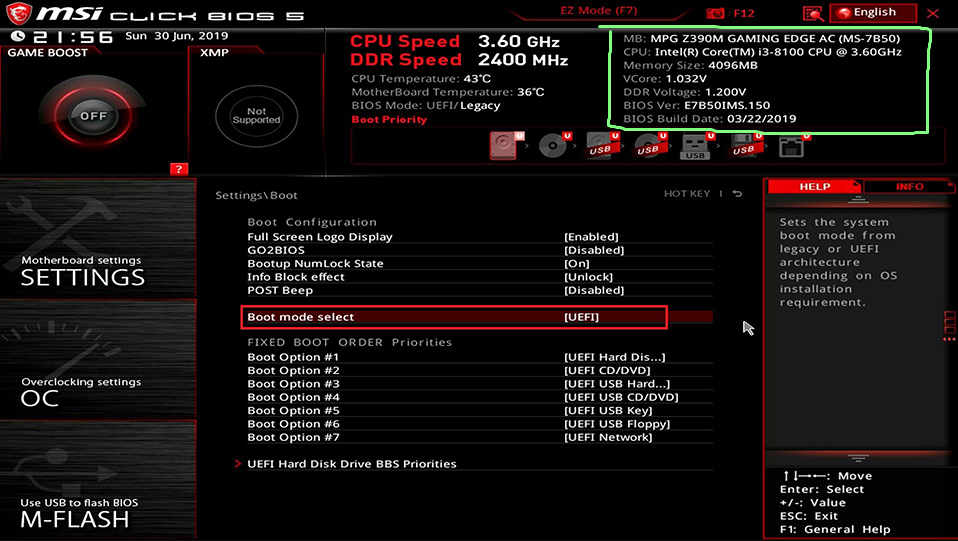Click the Boot Priority label
Screen dimensions: 958x541
pyautogui.click(x=389, y=120)
